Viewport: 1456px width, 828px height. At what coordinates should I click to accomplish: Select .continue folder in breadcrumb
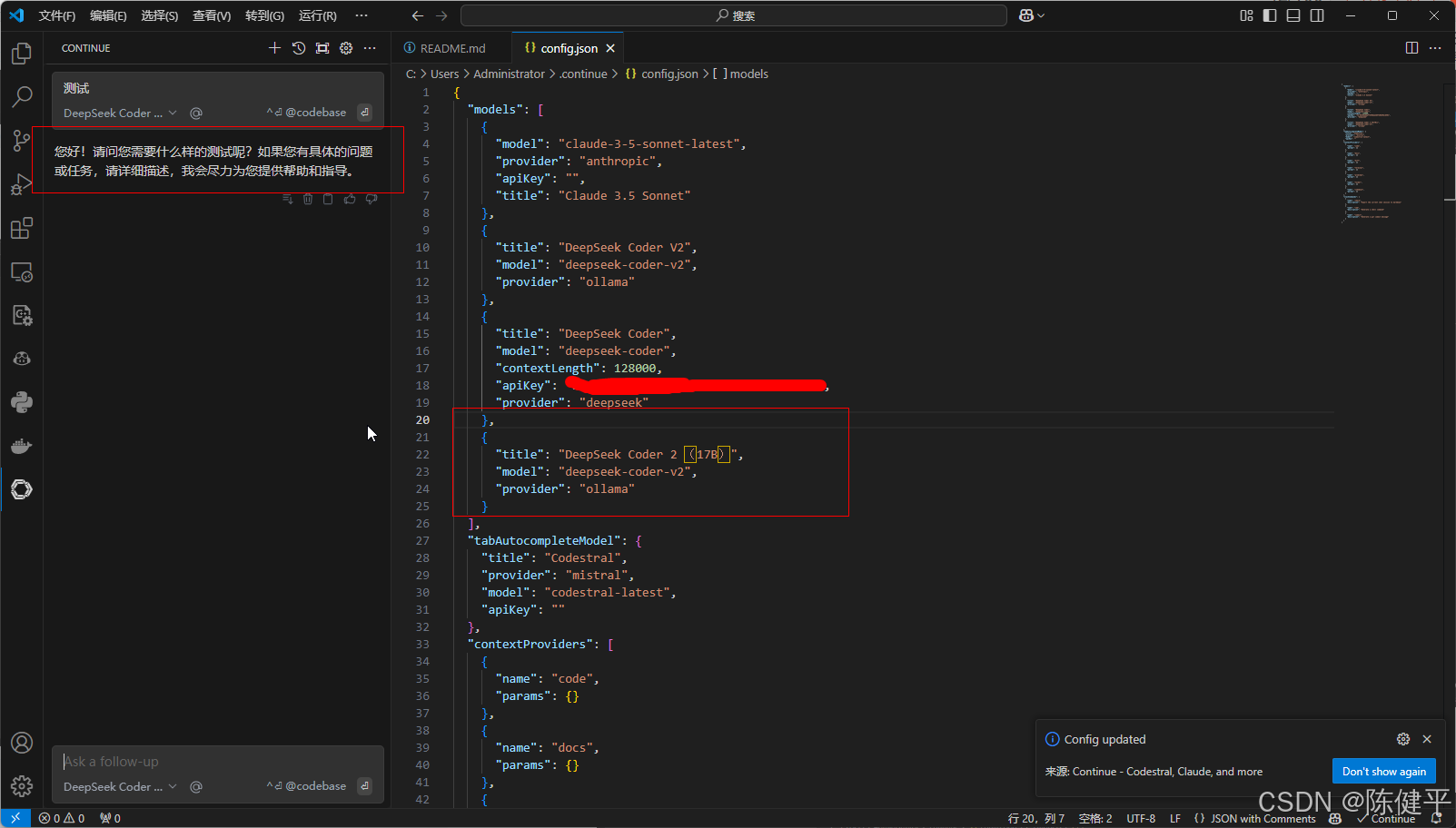point(583,74)
